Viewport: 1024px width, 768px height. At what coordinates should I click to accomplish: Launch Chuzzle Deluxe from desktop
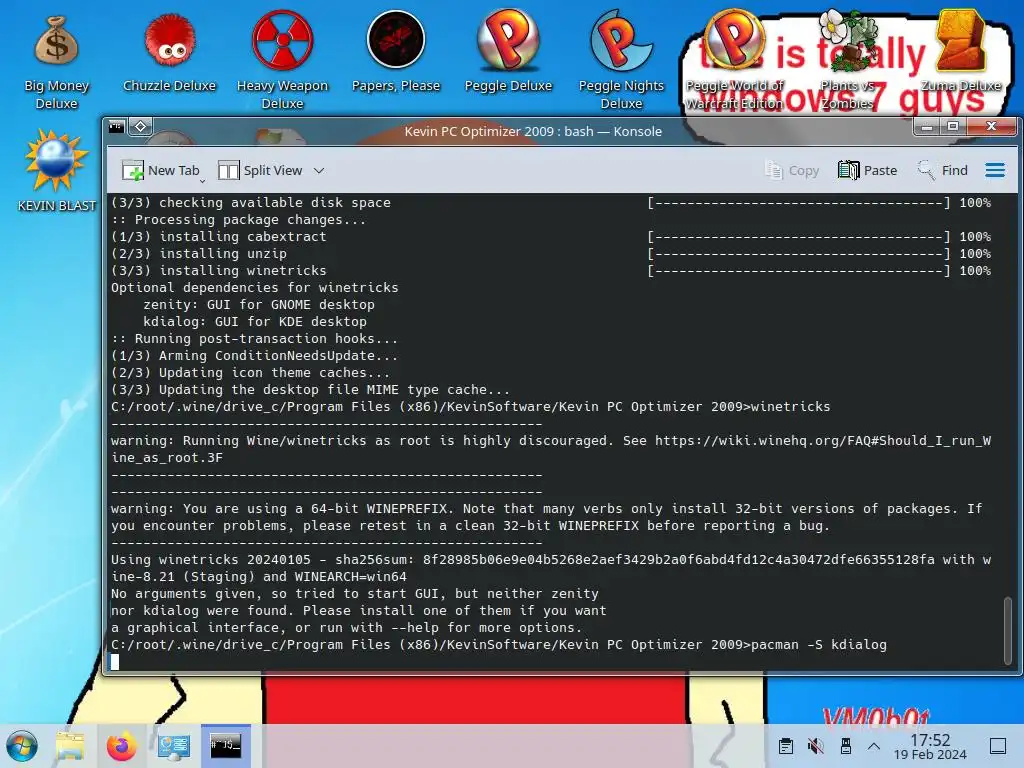coord(169,52)
